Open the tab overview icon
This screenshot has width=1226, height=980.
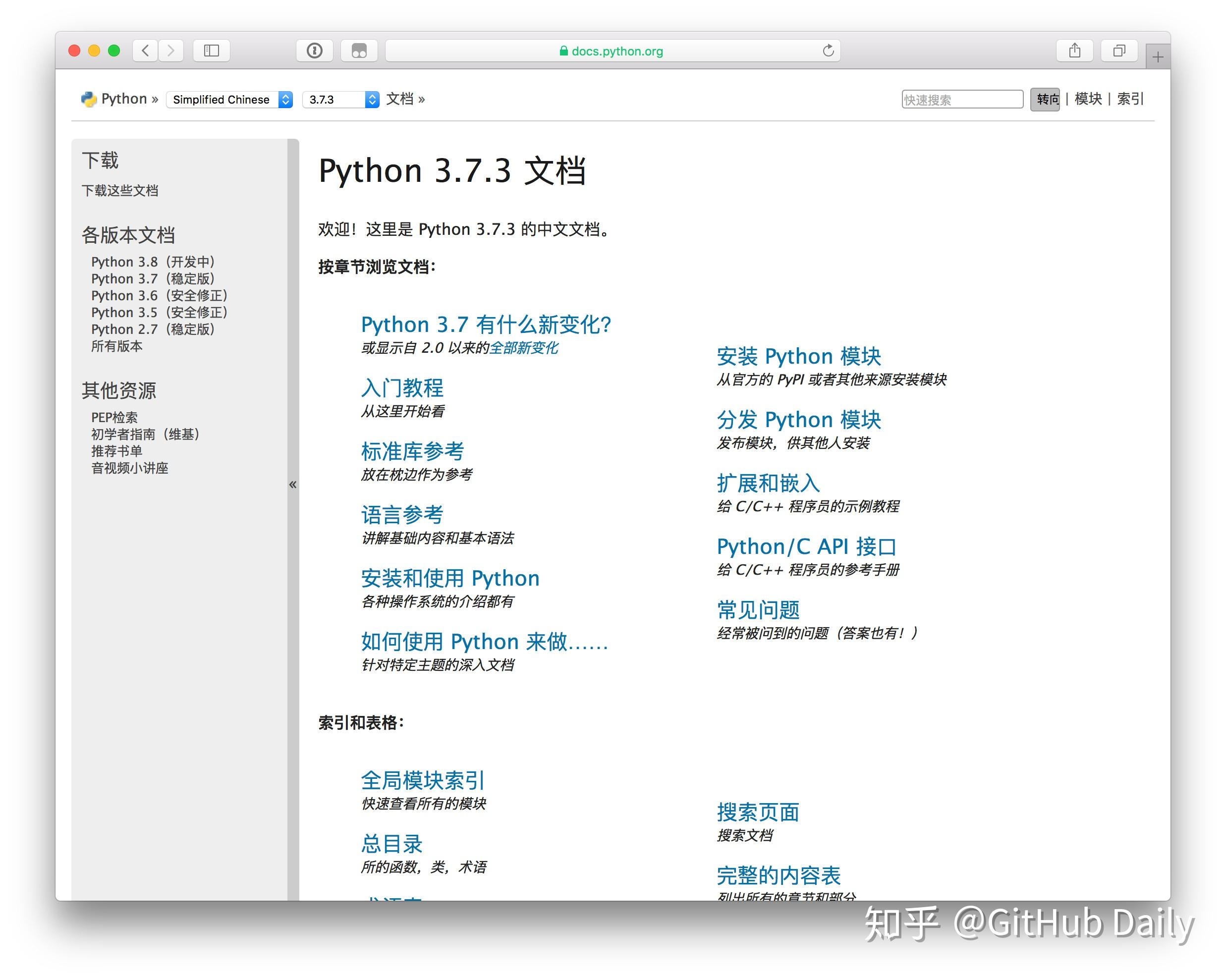[x=1118, y=51]
